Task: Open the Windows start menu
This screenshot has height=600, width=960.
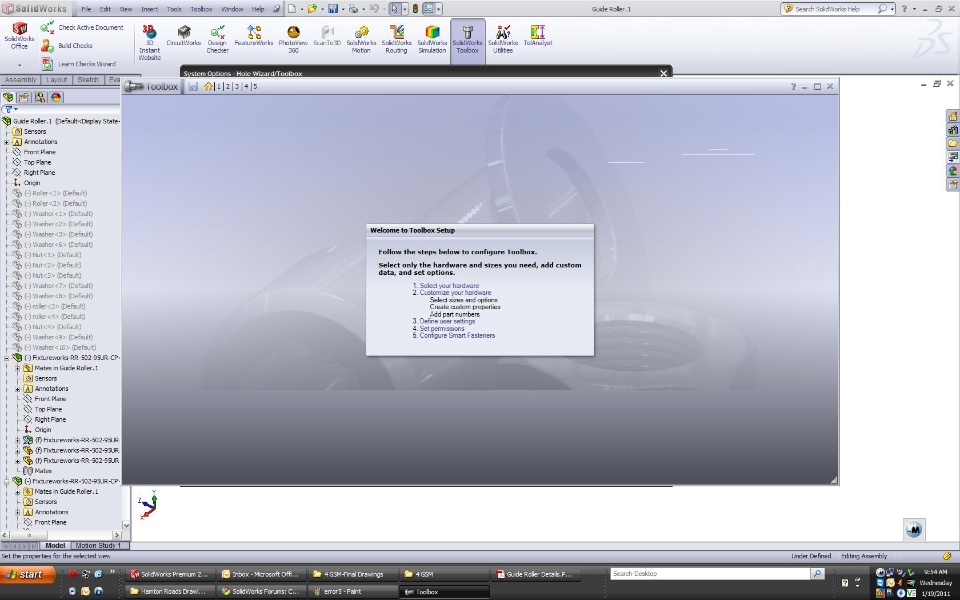Action: [x=28, y=574]
